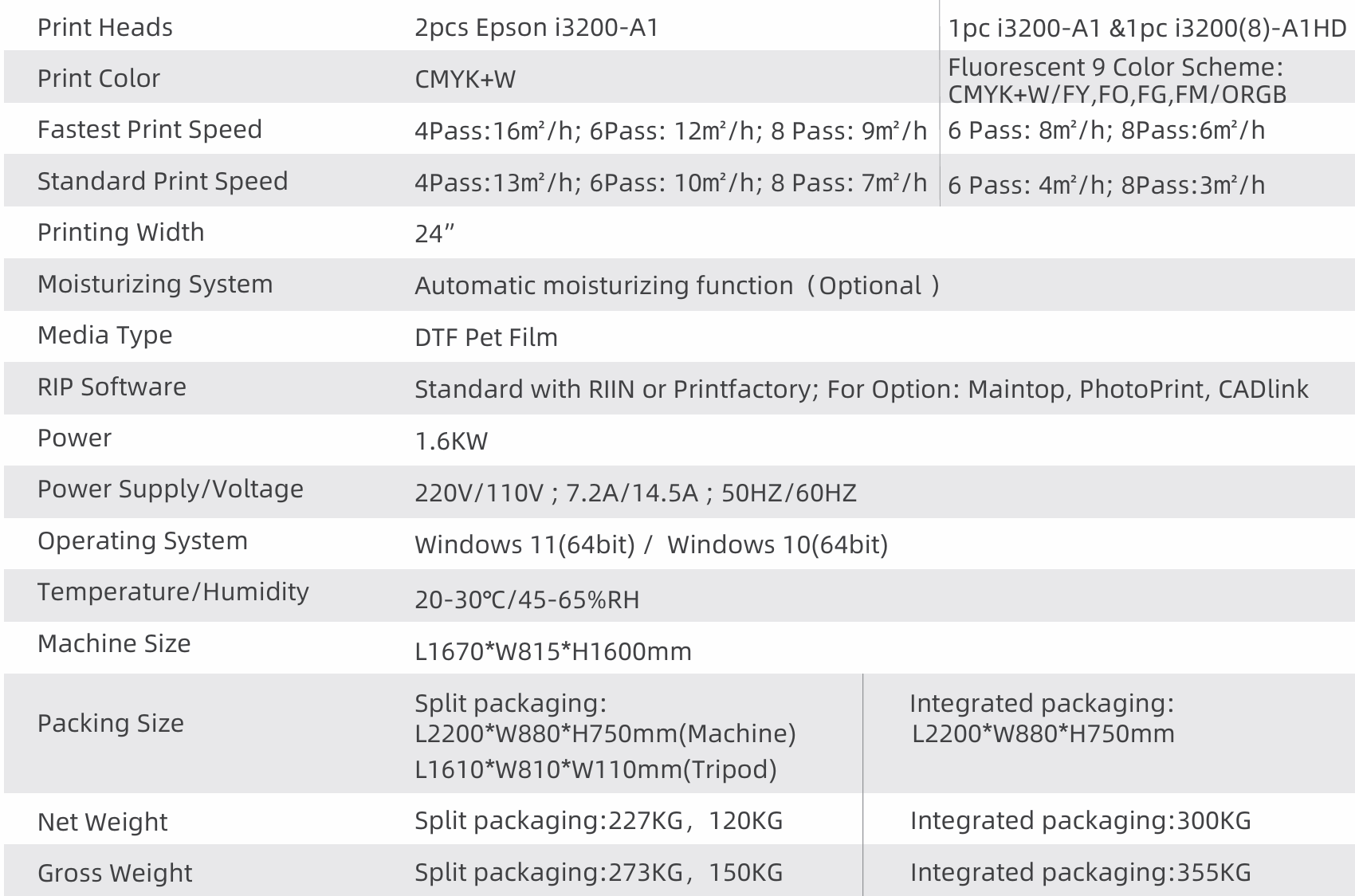Click the 1.6KW power value
1355x896 pixels.
tap(451, 441)
